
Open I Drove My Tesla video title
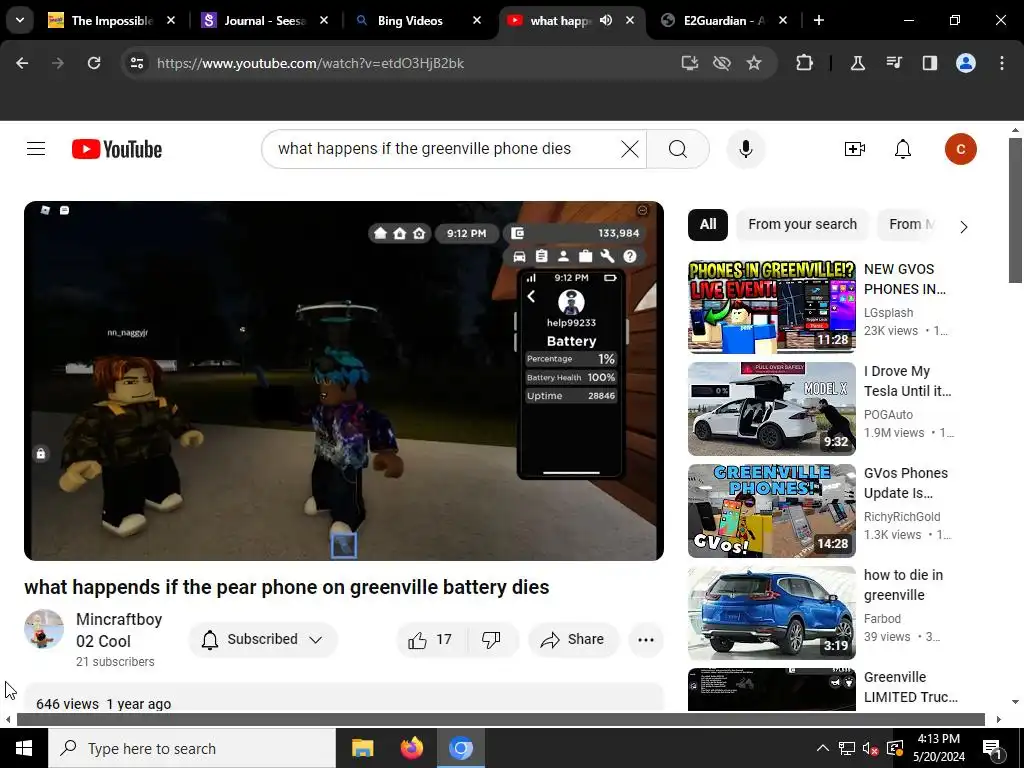click(907, 381)
